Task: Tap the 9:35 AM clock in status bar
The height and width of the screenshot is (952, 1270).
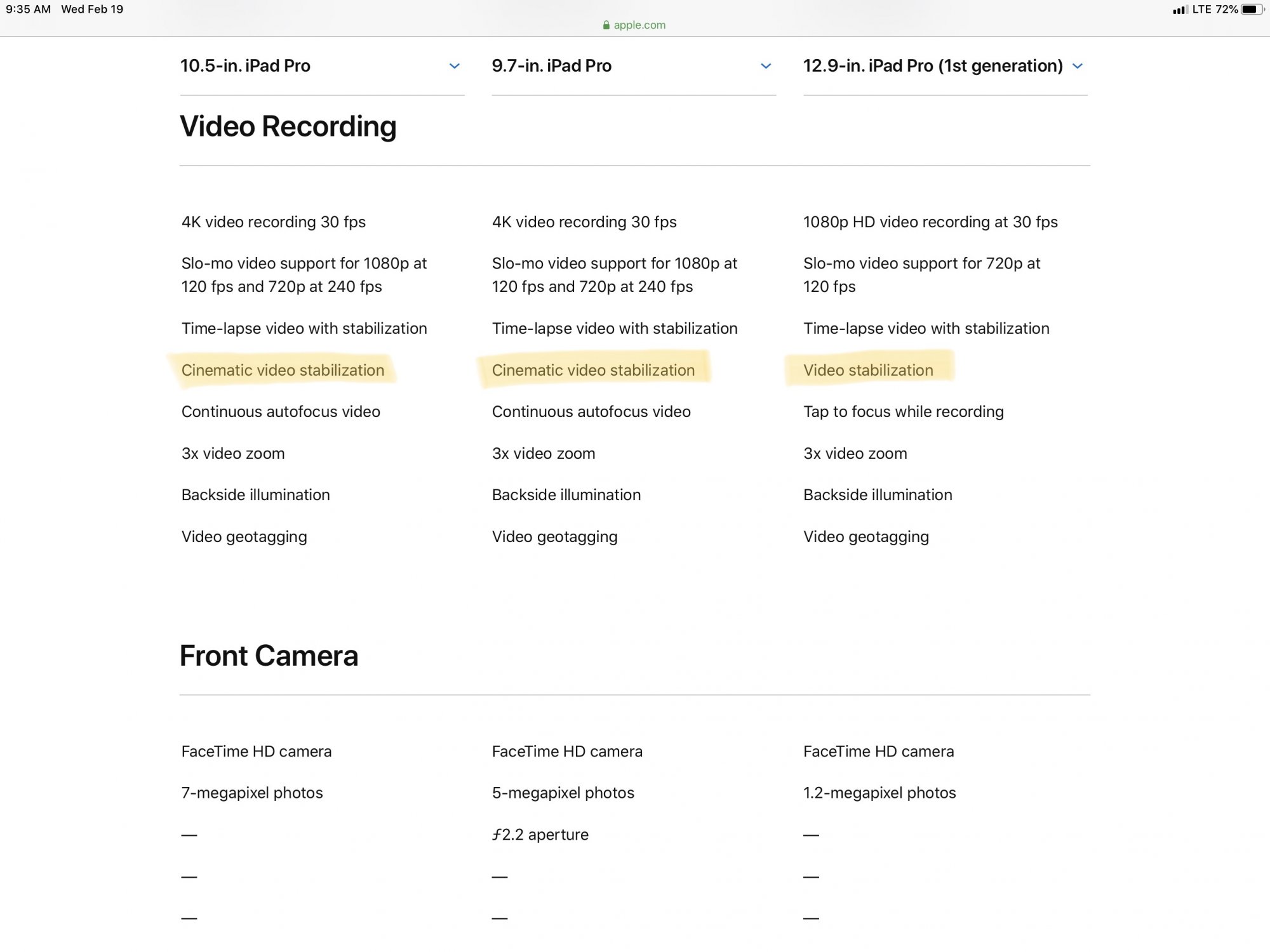Action: [29, 10]
